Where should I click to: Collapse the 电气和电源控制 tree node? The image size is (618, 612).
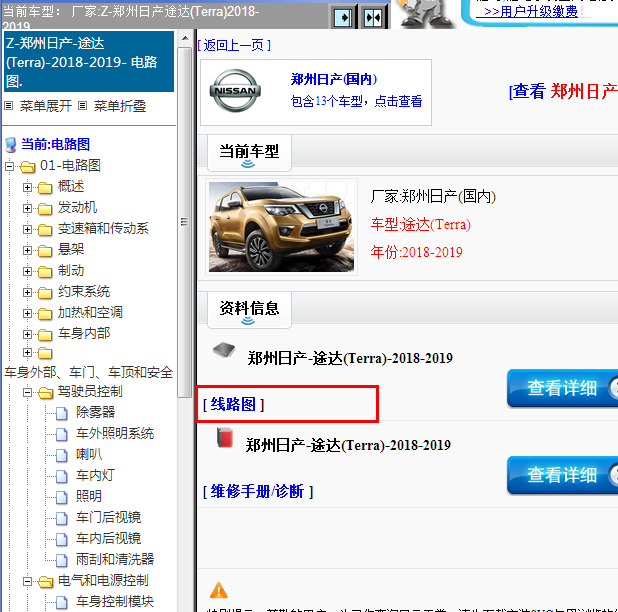27,581
